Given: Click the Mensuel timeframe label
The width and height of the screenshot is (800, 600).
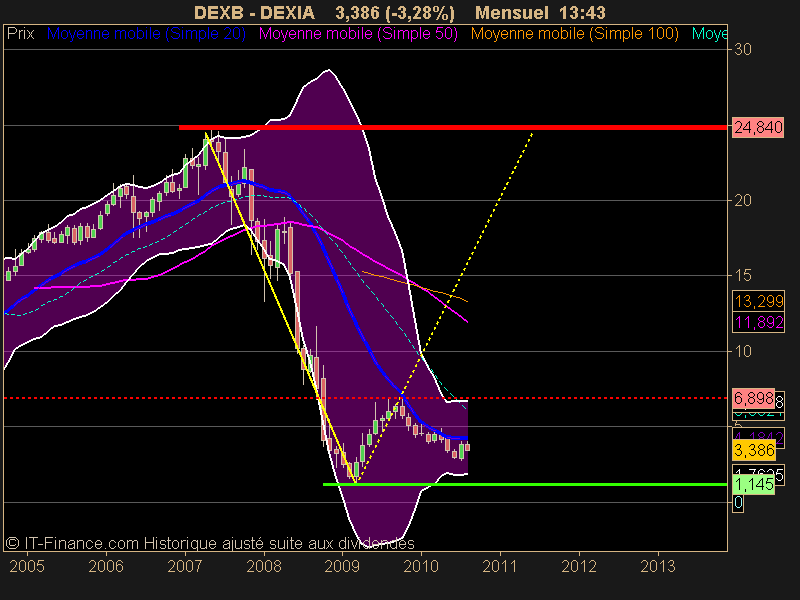Looking at the screenshot, I should tap(512, 12).
